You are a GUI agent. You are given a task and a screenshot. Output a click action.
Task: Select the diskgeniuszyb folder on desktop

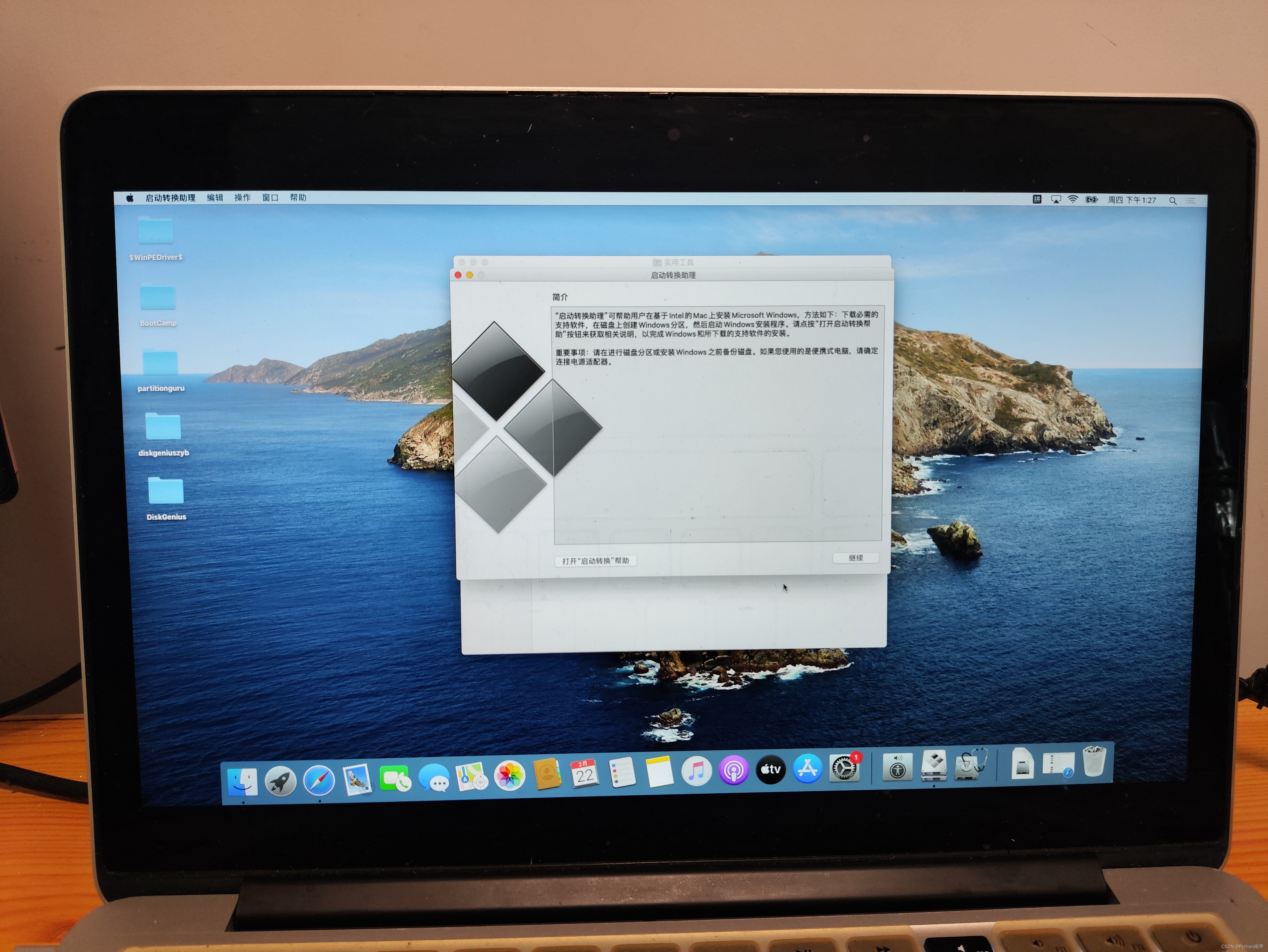point(163,434)
